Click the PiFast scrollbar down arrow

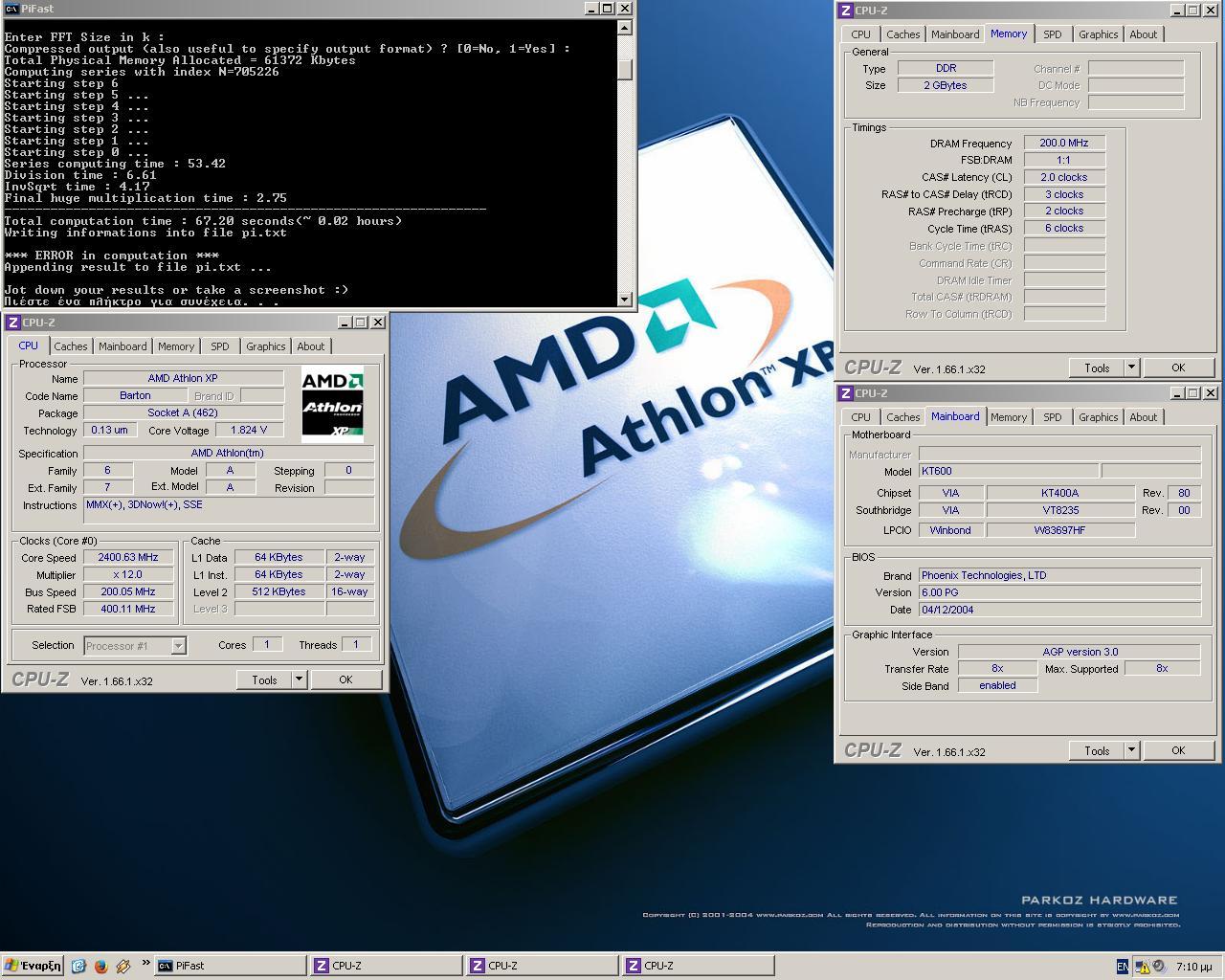(625, 299)
